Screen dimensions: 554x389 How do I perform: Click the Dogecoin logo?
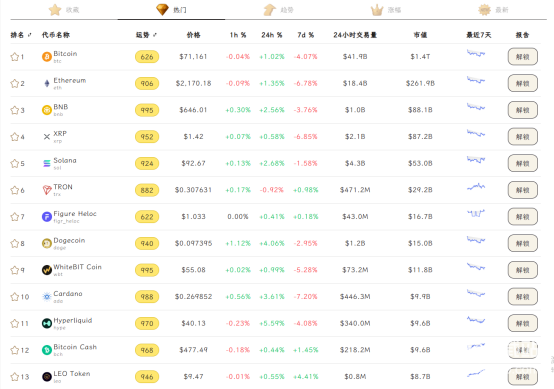pyautogui.click(x=47, y=243)
